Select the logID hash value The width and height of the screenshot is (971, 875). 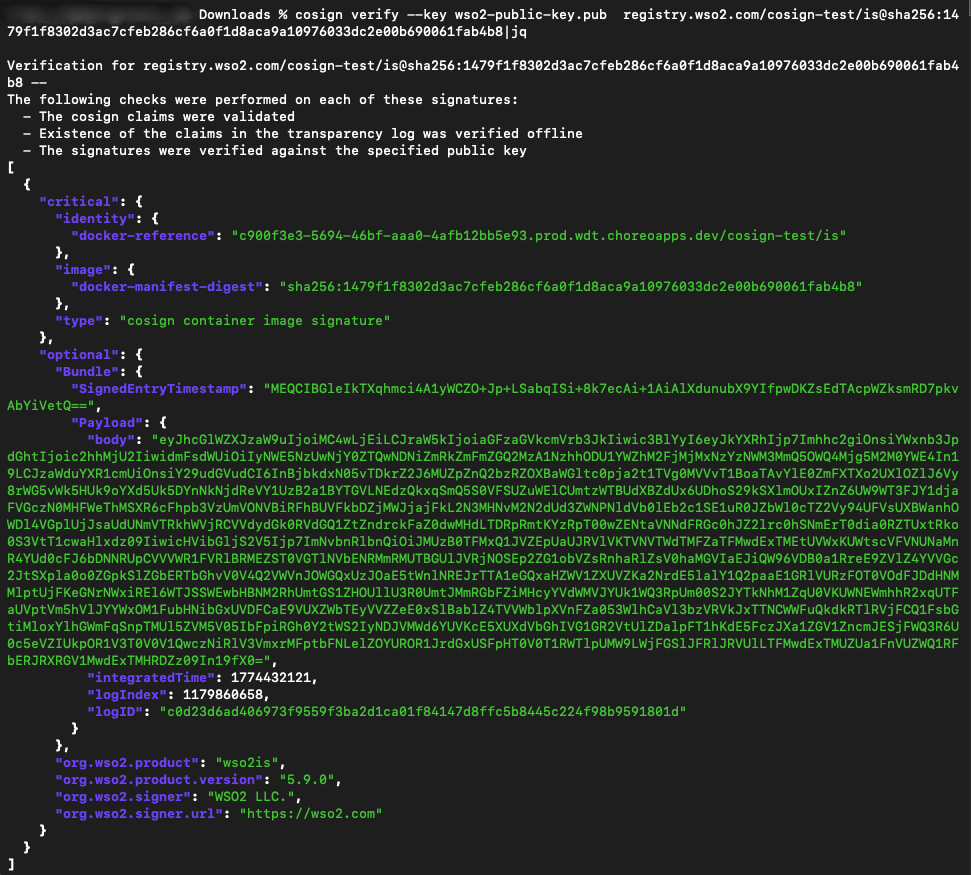point(423,712)
